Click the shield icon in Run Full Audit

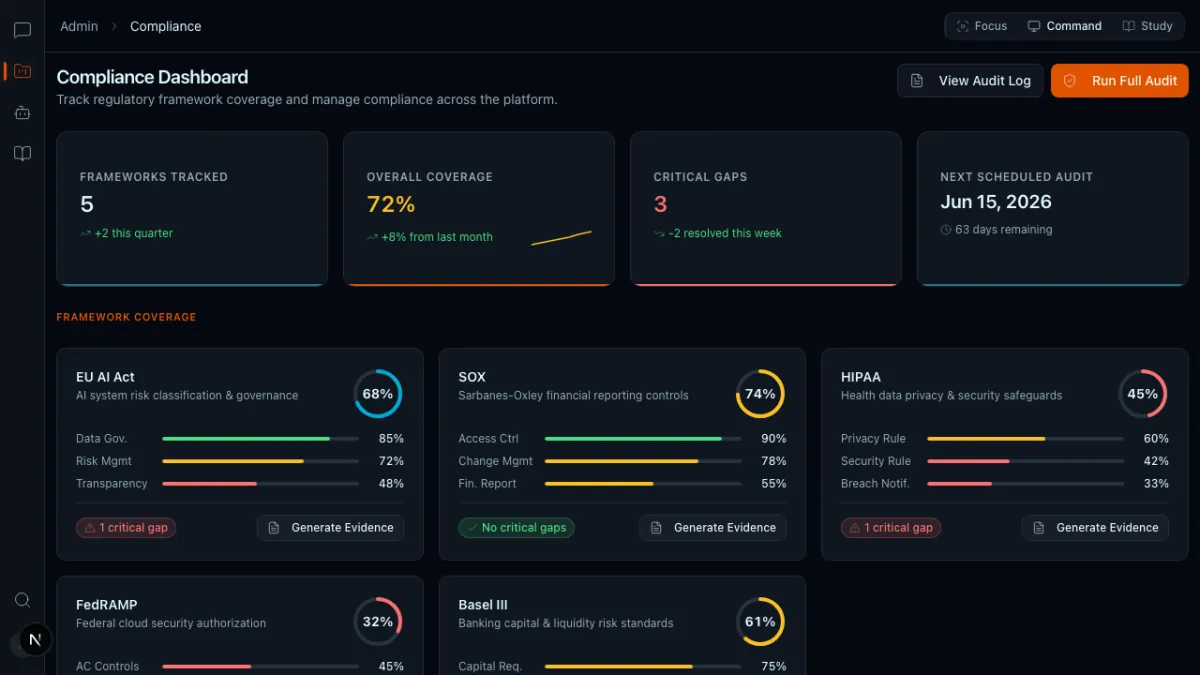[1070, 81]
